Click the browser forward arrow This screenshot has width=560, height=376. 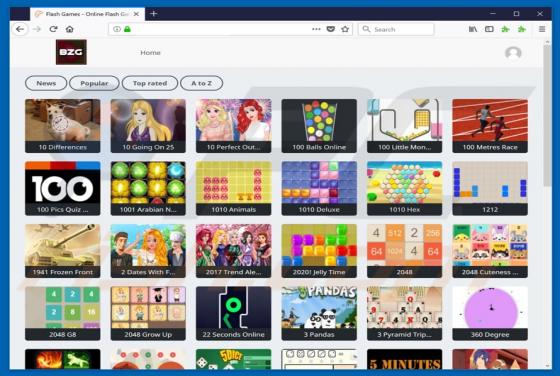(37, 29)
